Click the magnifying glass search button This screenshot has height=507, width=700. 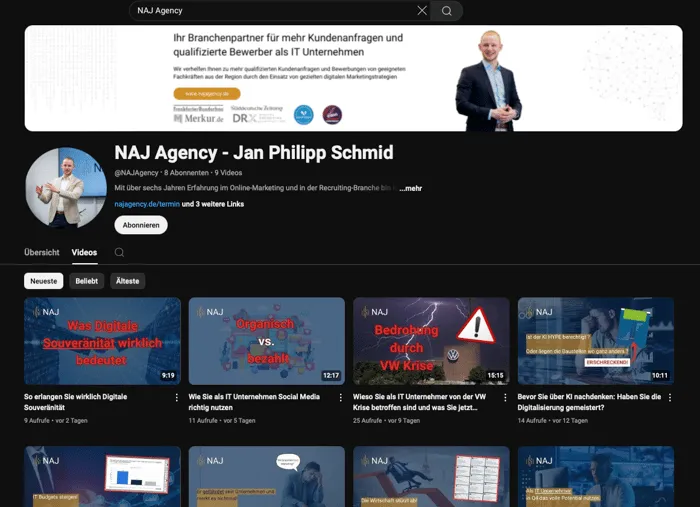point(447,11)
